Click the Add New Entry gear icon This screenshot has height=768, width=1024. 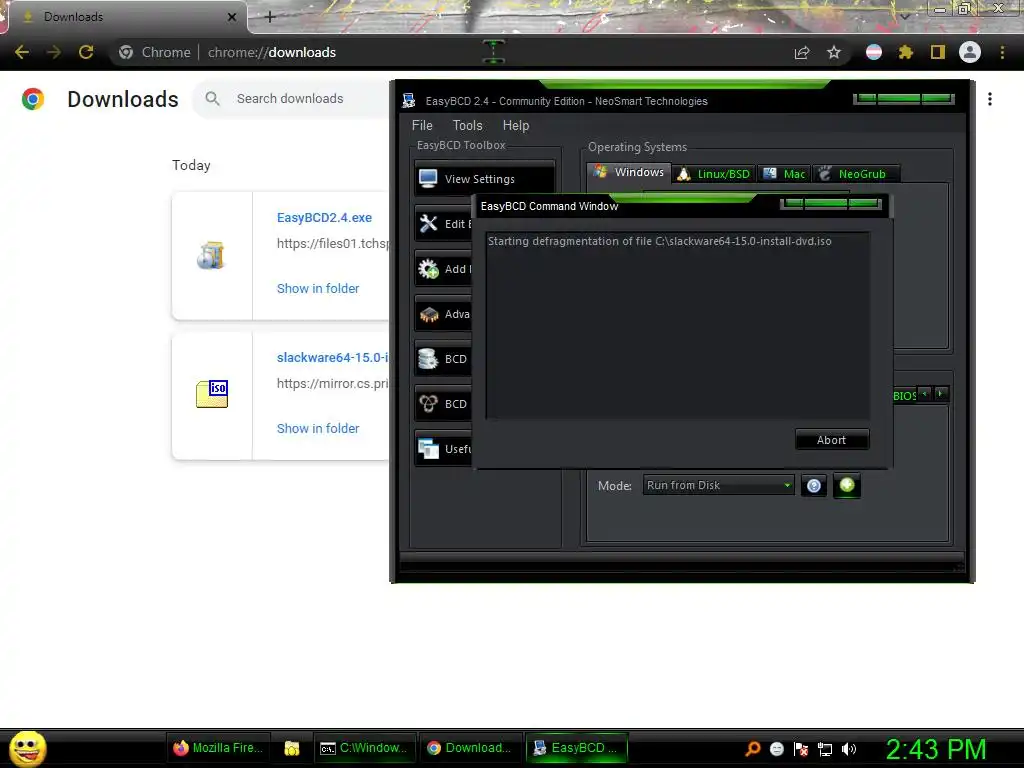(428, 268)
